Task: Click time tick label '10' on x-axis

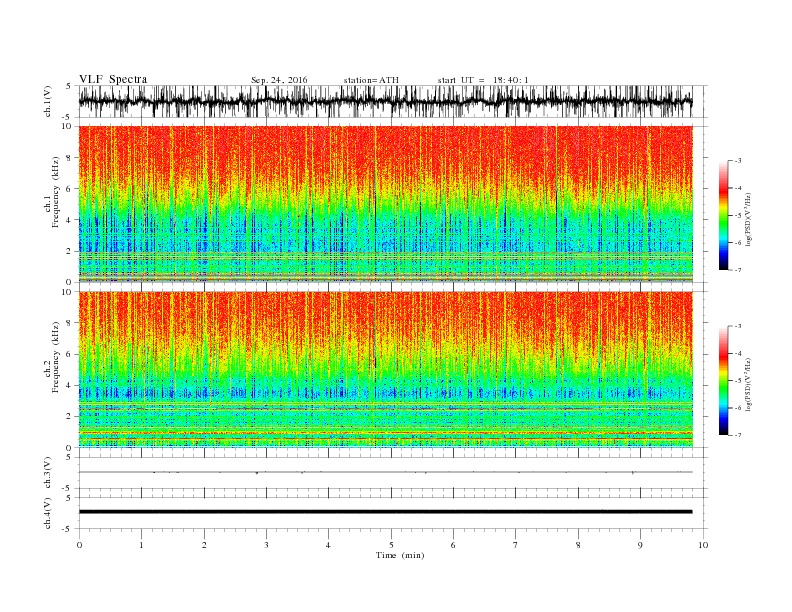Action: point(703,545)
